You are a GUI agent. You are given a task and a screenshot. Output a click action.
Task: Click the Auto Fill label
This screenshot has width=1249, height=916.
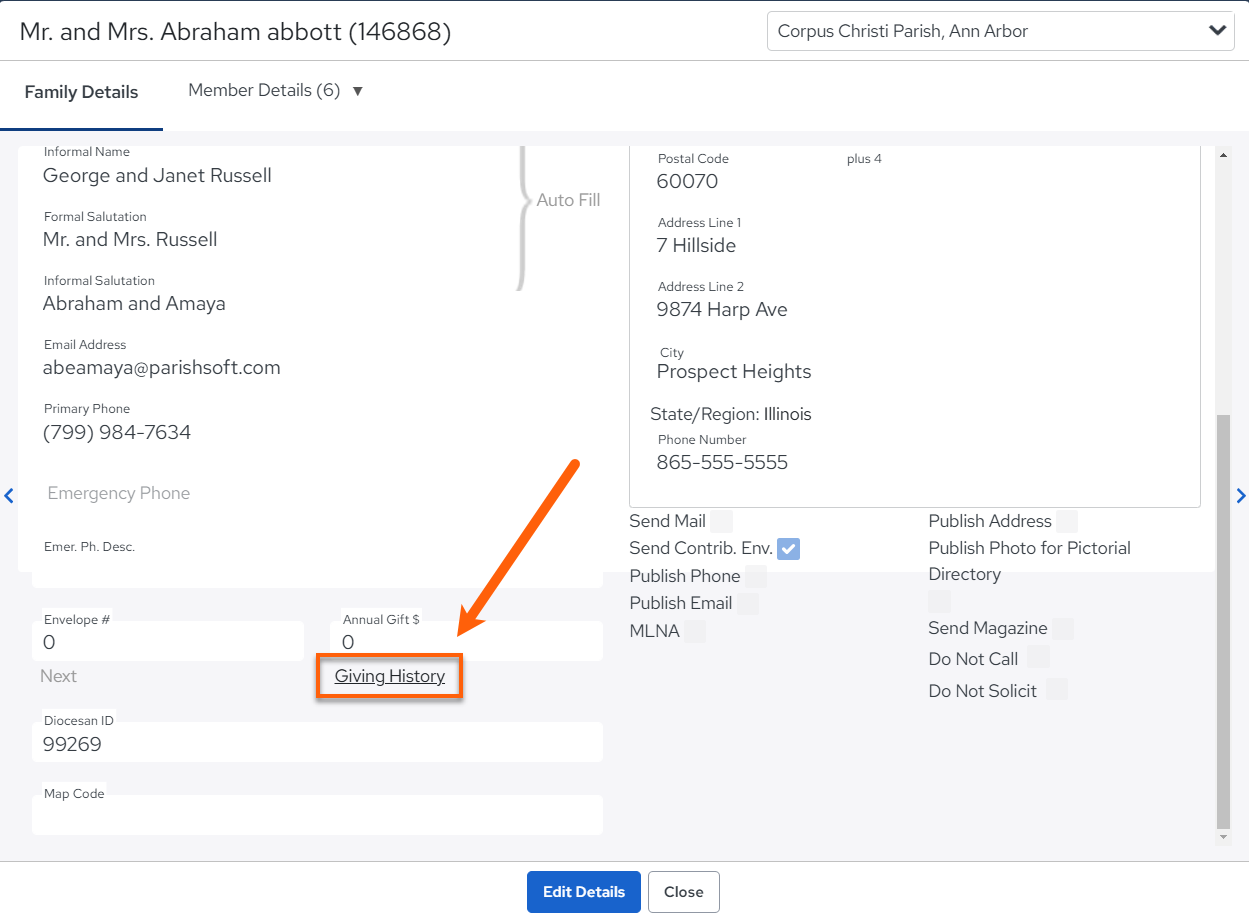pos(568,200)
